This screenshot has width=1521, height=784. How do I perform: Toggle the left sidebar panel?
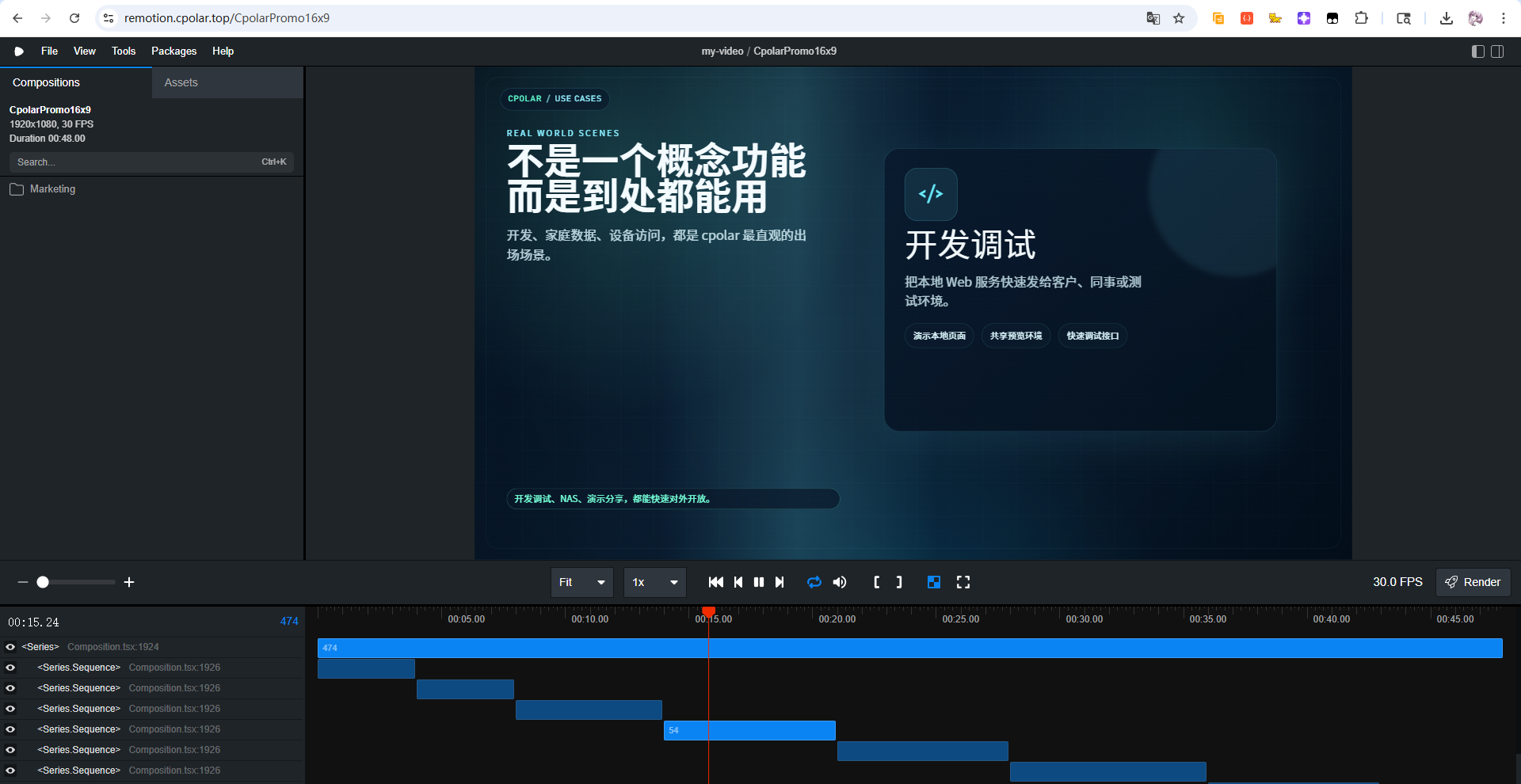(1477, 51)
